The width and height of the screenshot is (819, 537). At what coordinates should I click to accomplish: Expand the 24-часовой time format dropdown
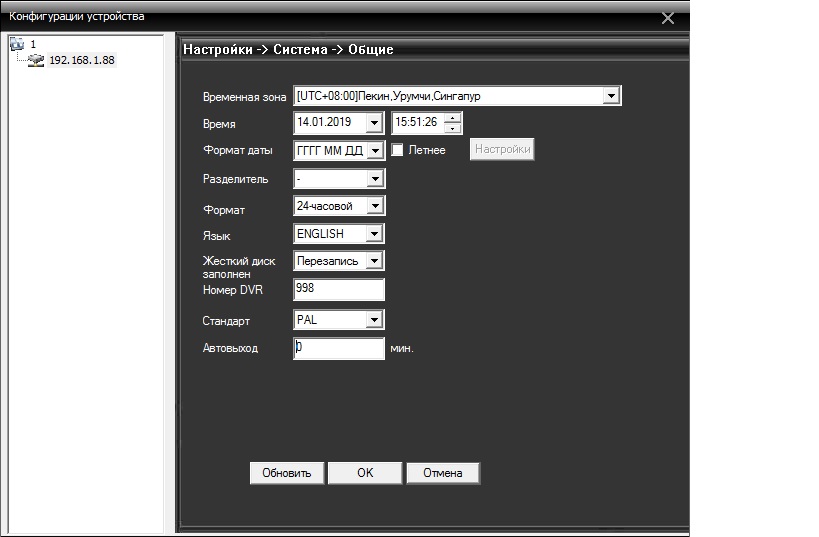point(375,206)
